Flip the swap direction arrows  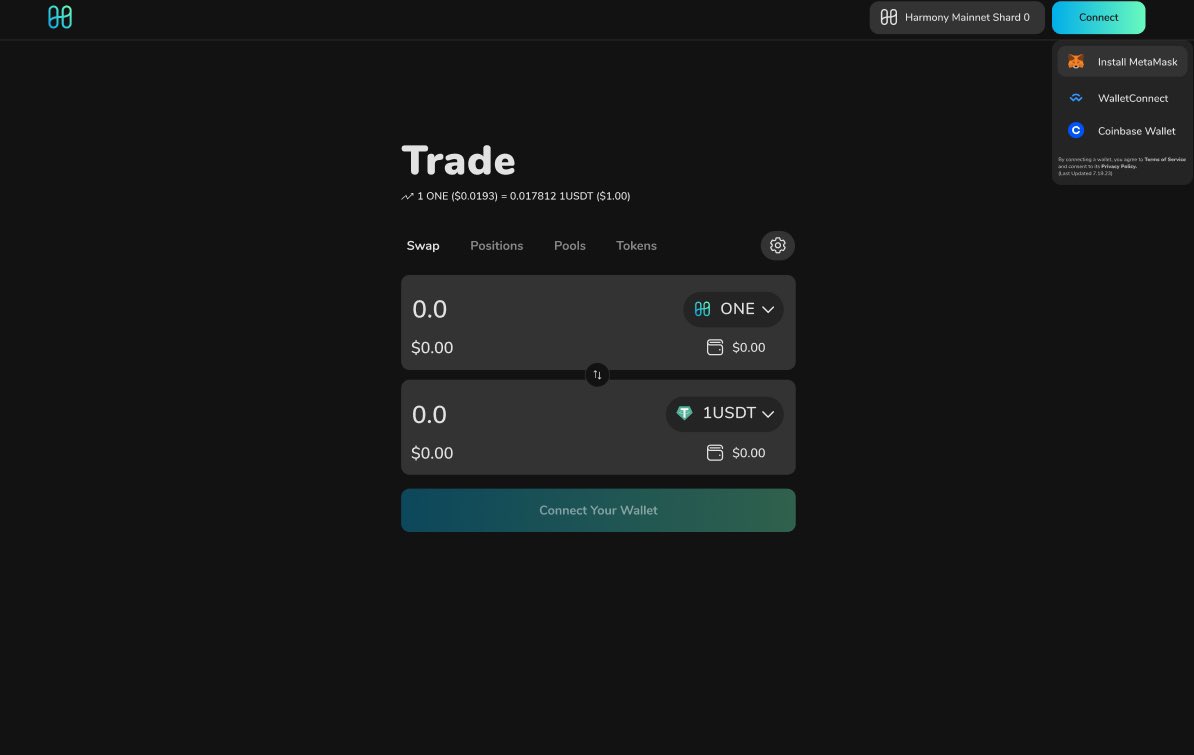click(597, 375)
